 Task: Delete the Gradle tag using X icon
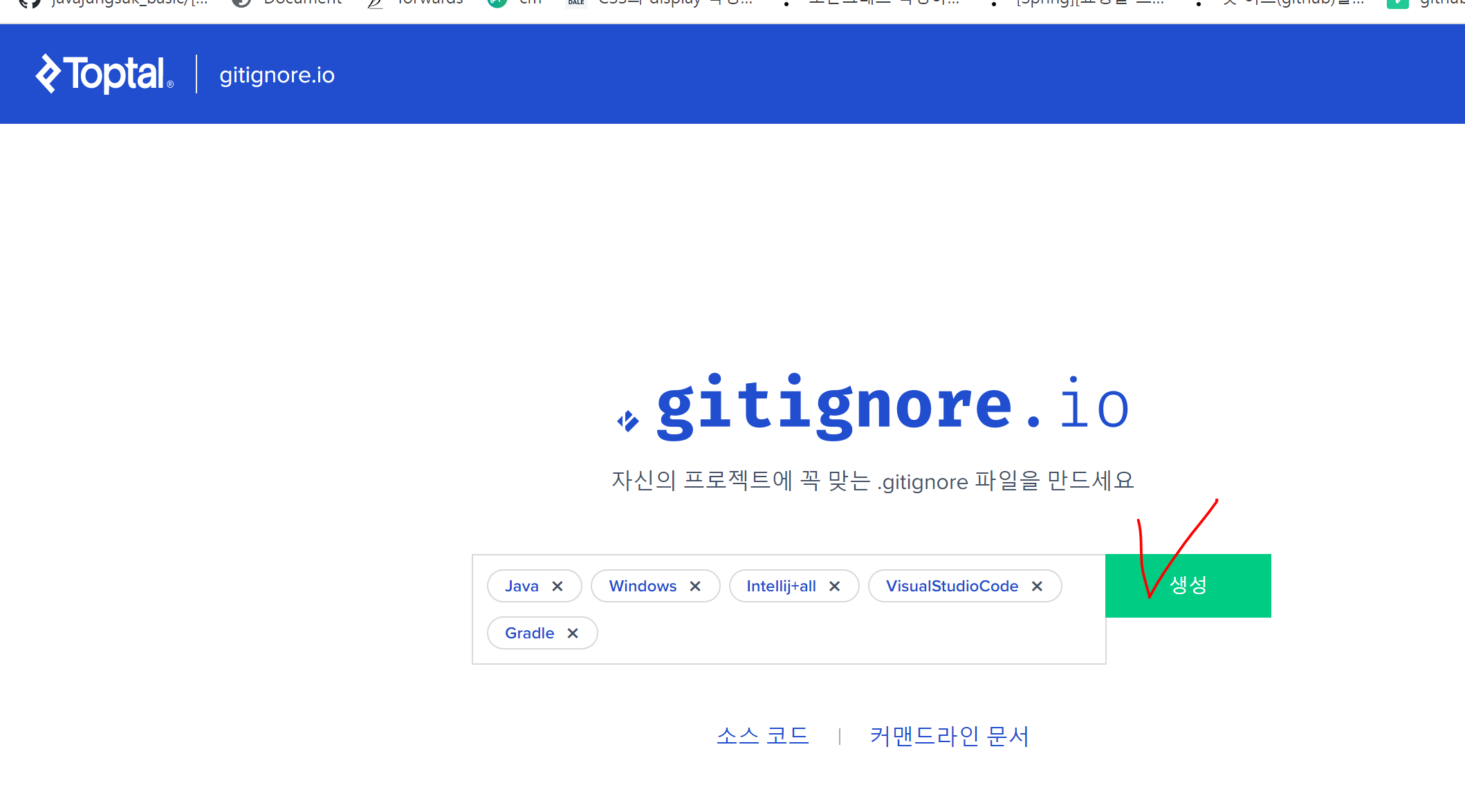(x=573, y=634)
